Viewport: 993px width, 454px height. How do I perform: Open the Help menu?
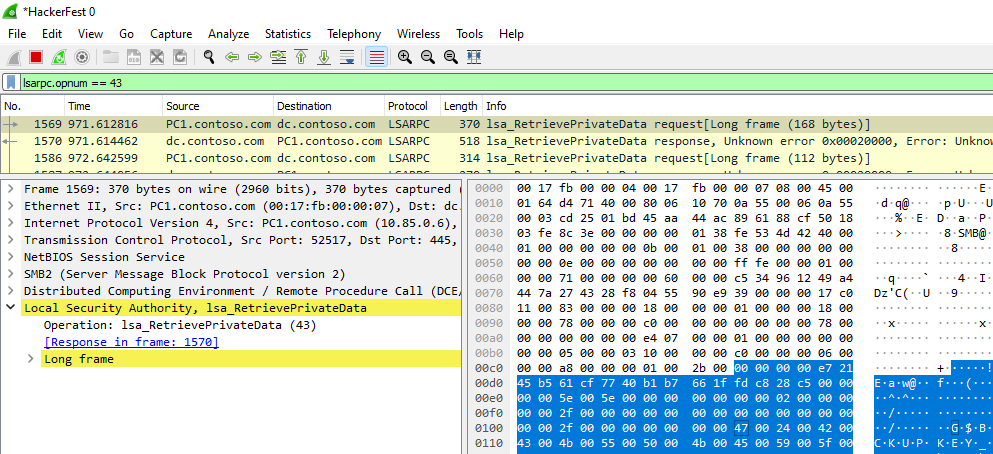click(511, 34)
